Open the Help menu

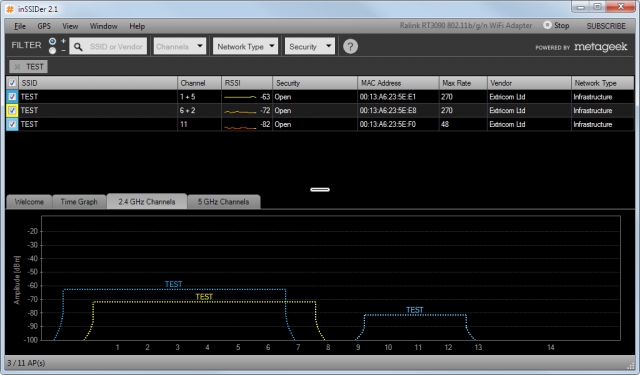[137, 26]
